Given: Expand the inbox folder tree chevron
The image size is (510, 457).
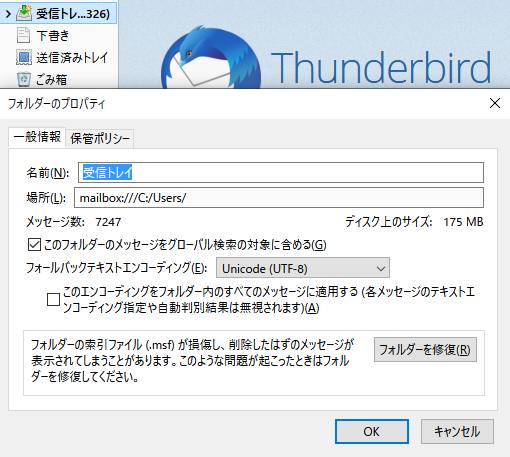Looking at the screenshot, I should click(x=8, y=14).
